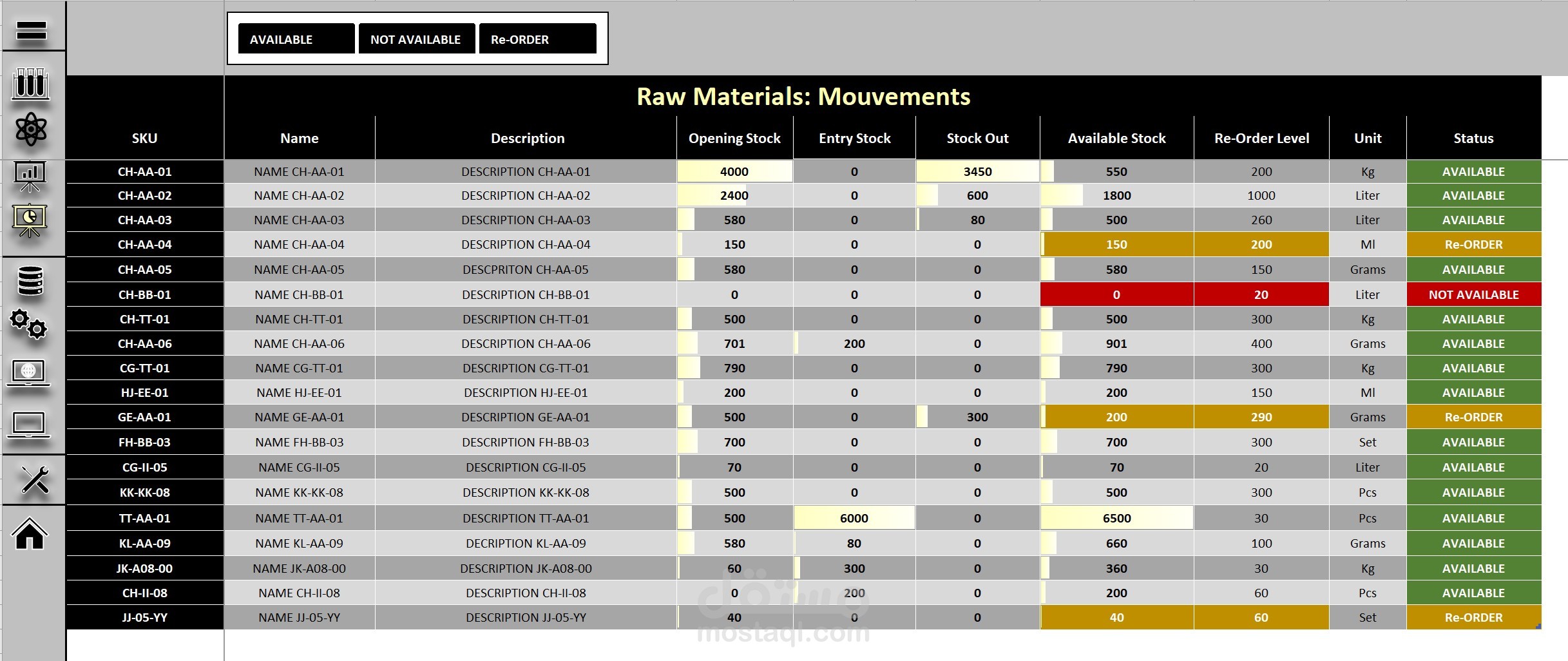Viewport: 1568px width, 661px height.
Task: Click Re-ORDER status for JJ-05-YY
Action: pyautogui.click(x=1474, y=617)
